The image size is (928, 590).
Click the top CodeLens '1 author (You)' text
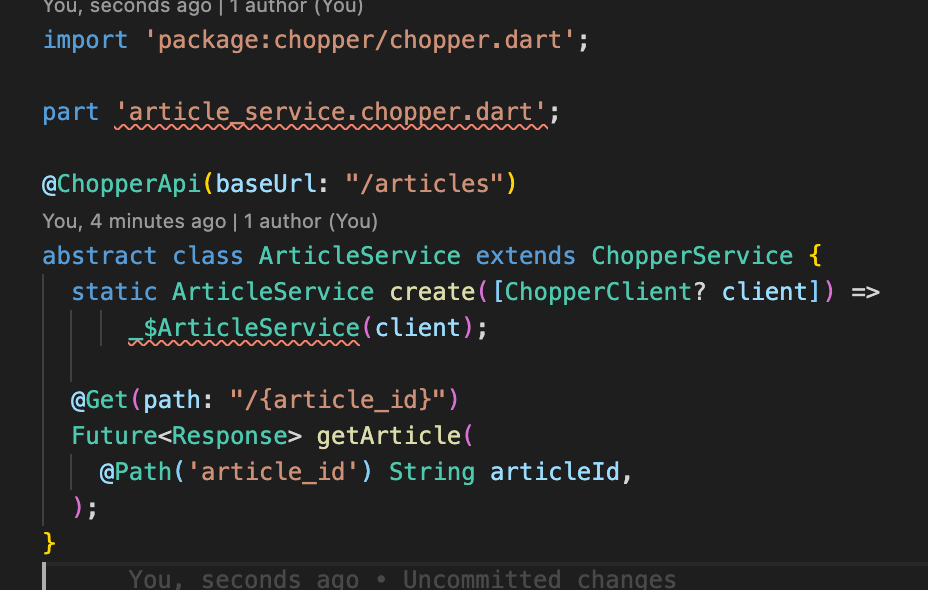(295, 7)
